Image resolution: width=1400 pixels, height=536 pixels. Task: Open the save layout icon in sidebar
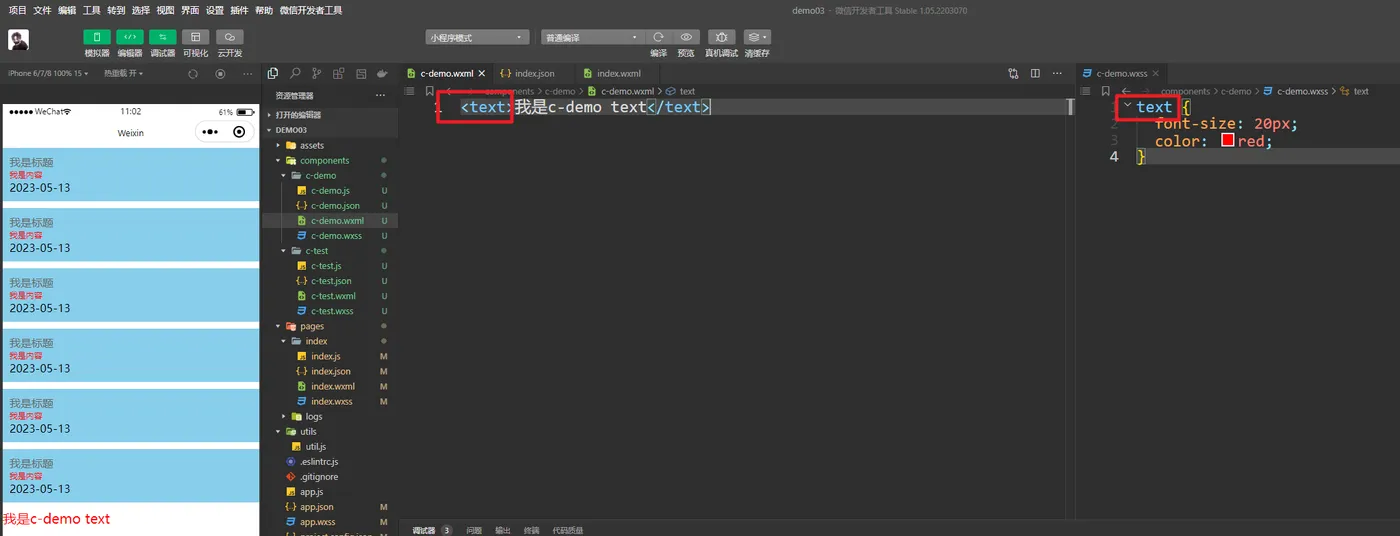pos(361,73)
